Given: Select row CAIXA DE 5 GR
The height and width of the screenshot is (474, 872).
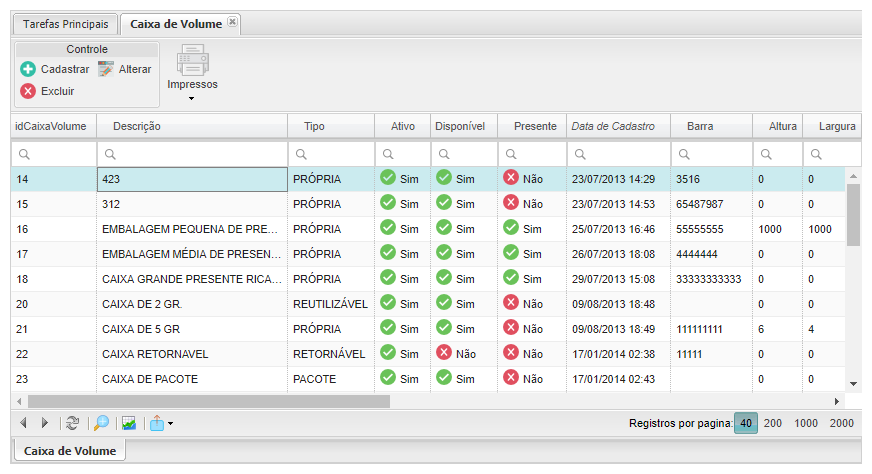Looking at the screenshot, I should (428, 329).
